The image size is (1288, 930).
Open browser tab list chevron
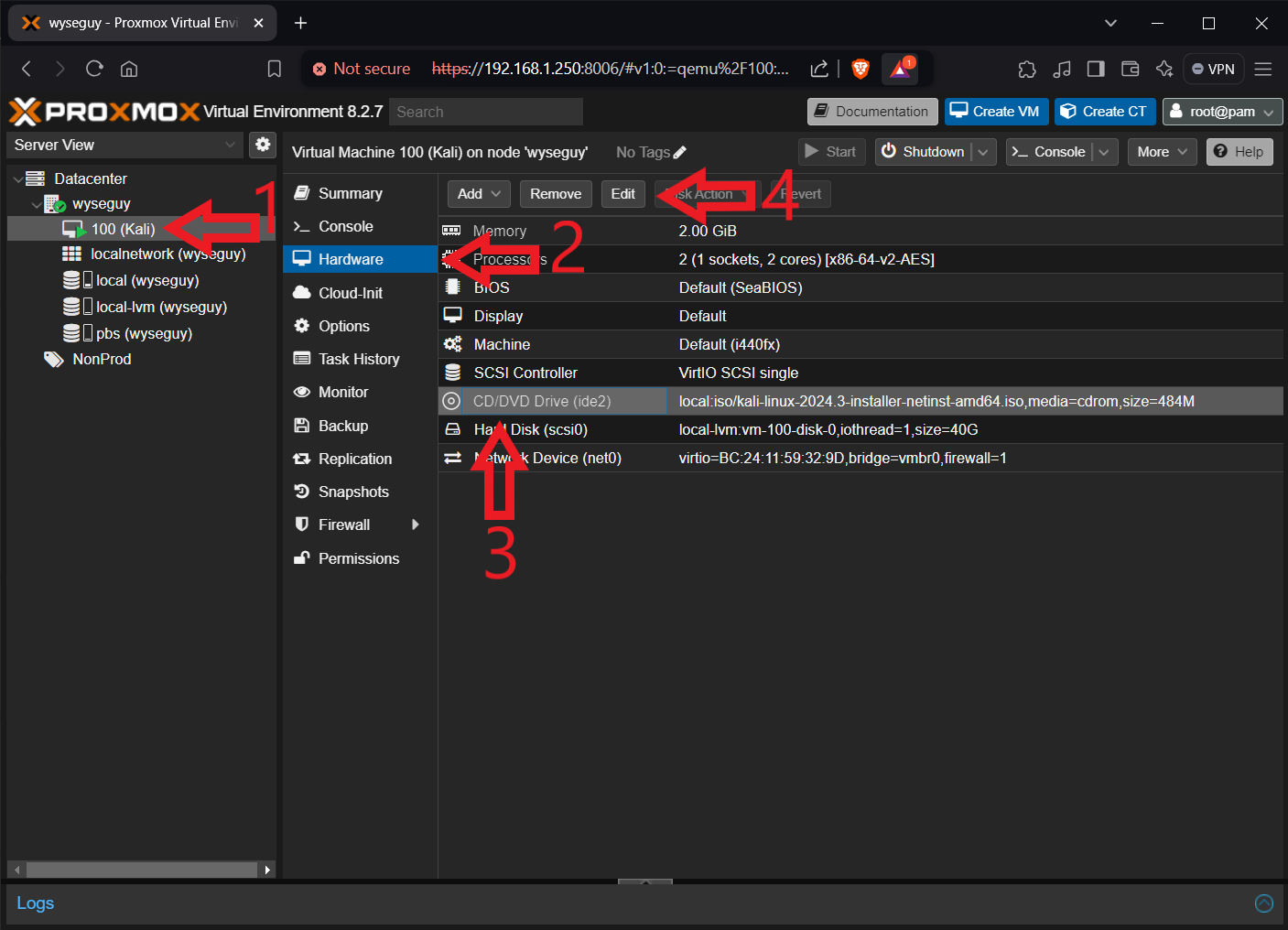tap(1110, 23)
